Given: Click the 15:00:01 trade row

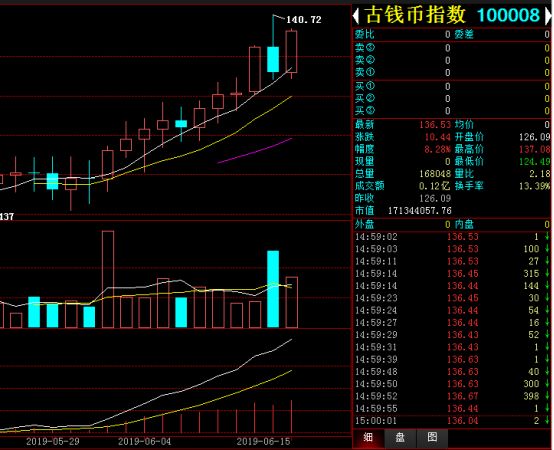Looking at the screenshot, I should (x=452, y=421).
